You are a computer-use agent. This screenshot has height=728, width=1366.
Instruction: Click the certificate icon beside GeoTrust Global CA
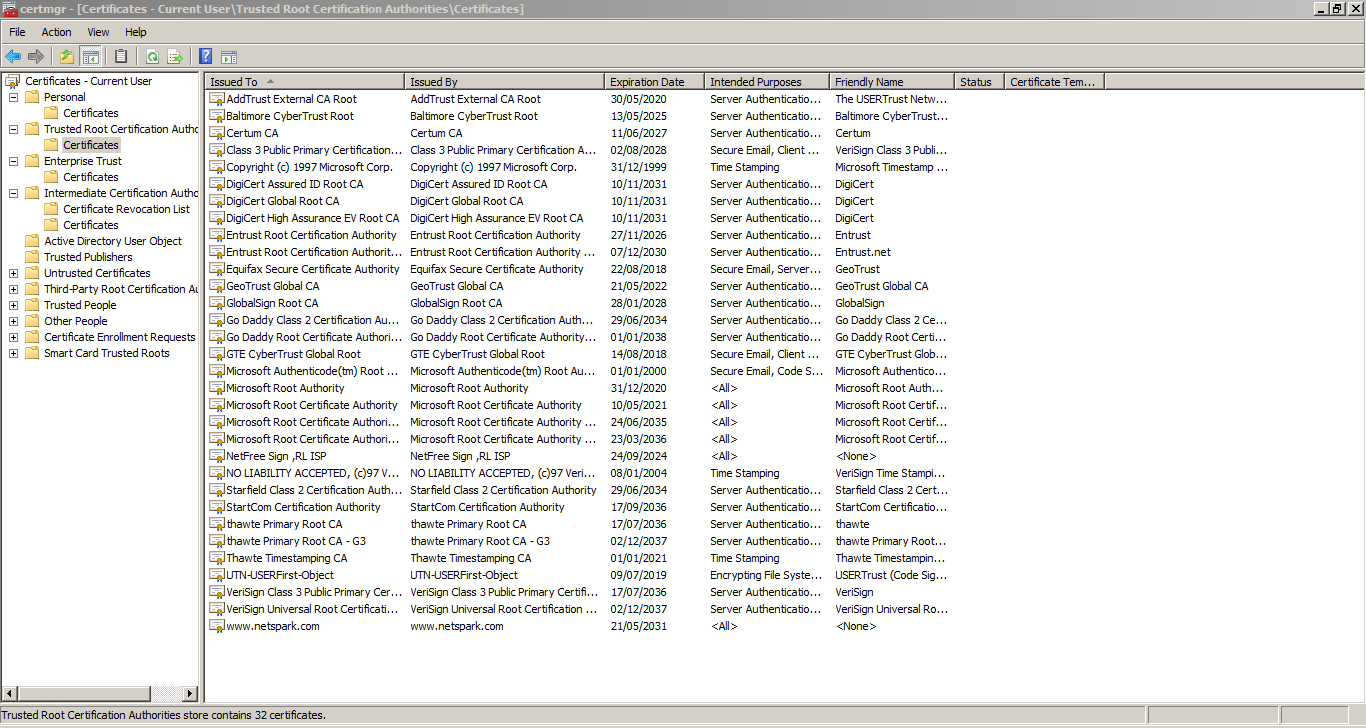tap(216, 286)
